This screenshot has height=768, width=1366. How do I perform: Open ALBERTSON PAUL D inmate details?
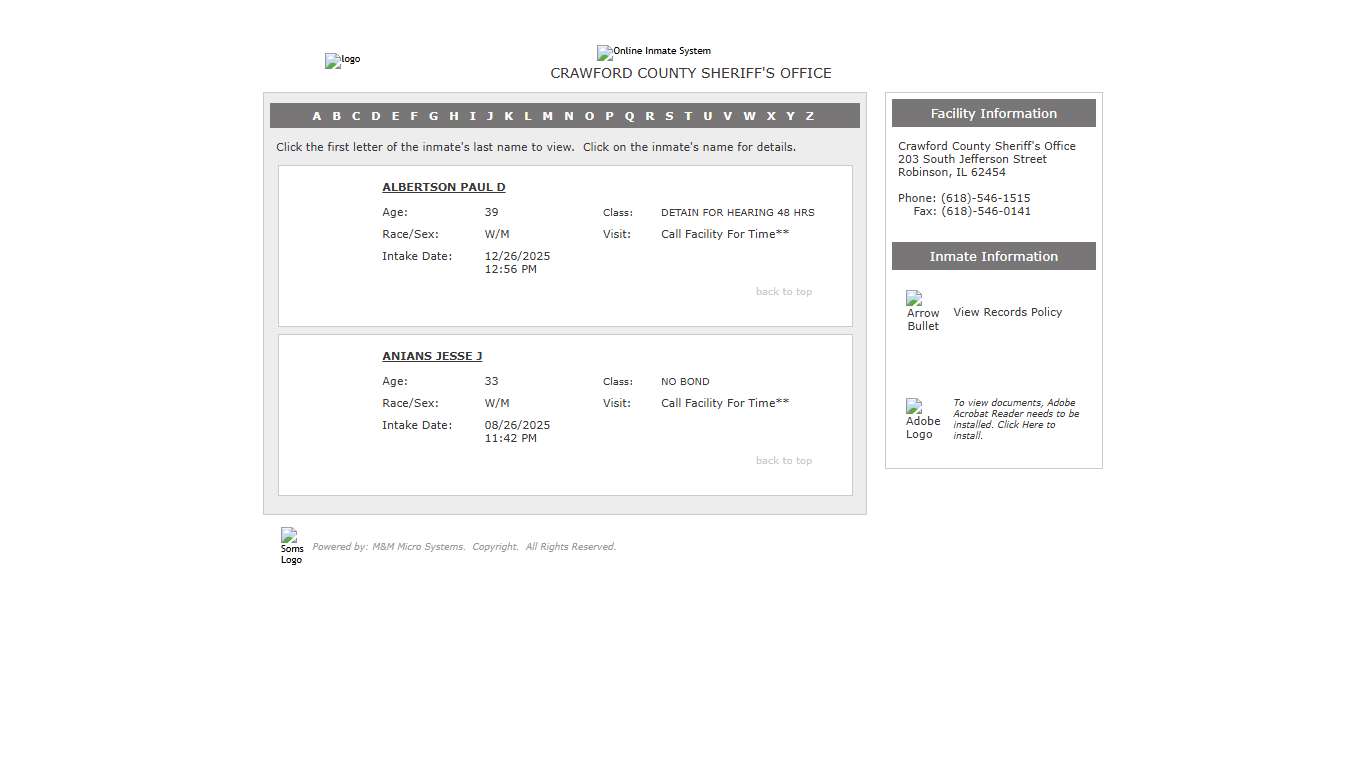point(443,187)
